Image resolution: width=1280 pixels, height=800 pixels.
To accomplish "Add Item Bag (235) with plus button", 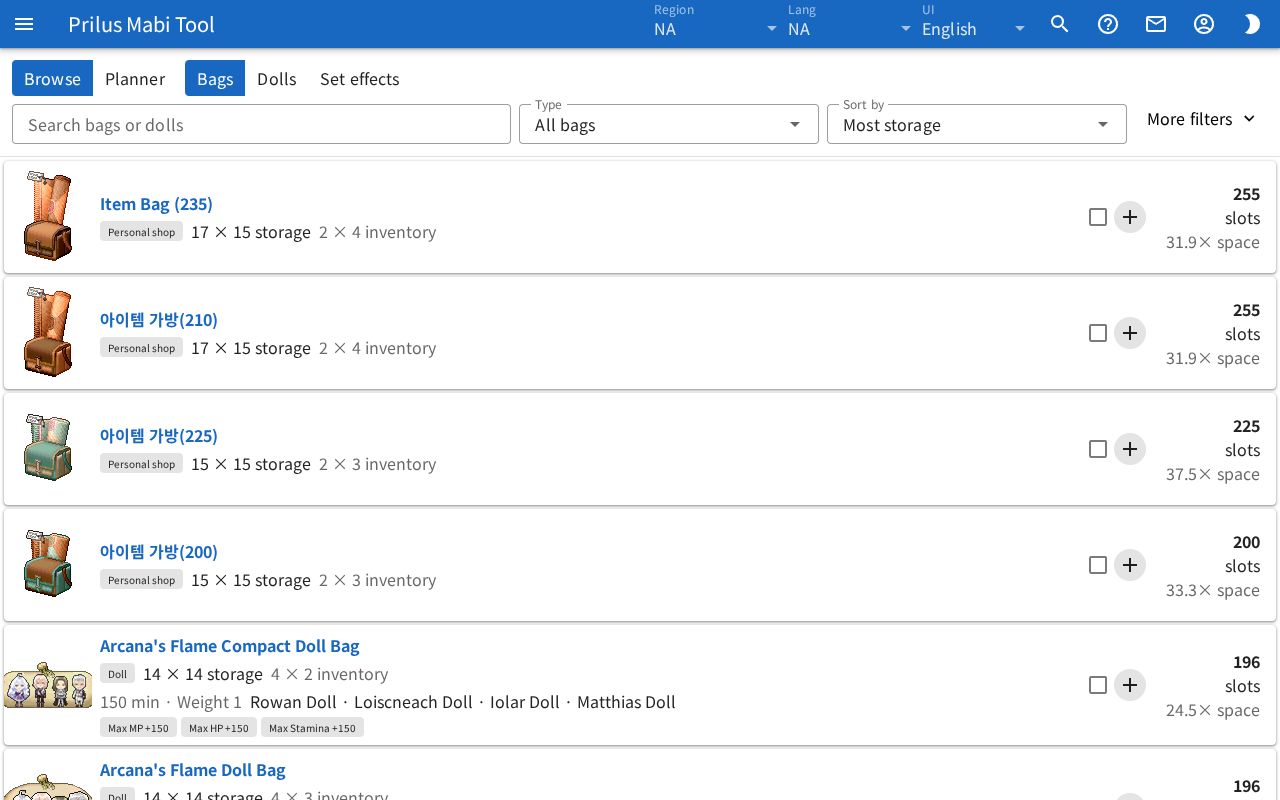I will [1130, 217].
